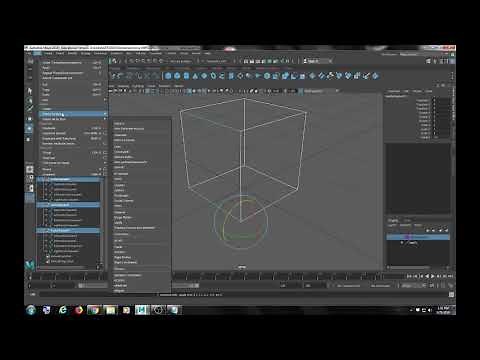Toggle the Auto Keyframe button
Viewport: 480px width, 360px height.
click(444, 286)
